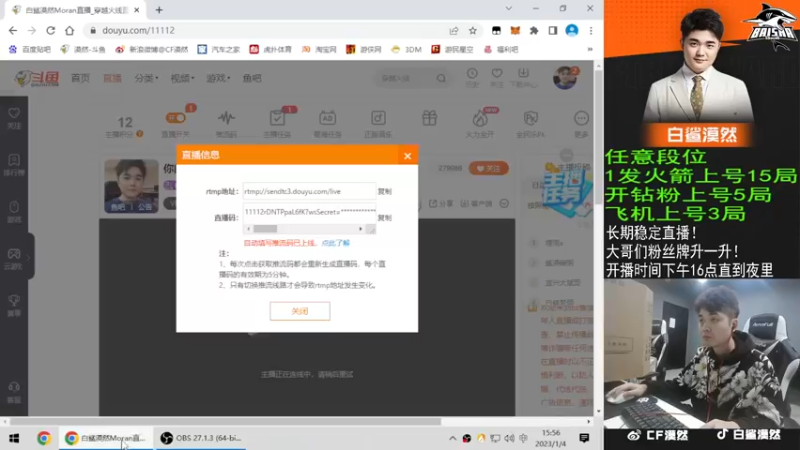Open Chrome extensions puzzle icon
The width and height of the screenshot is (800, 450).
point(534,31)
